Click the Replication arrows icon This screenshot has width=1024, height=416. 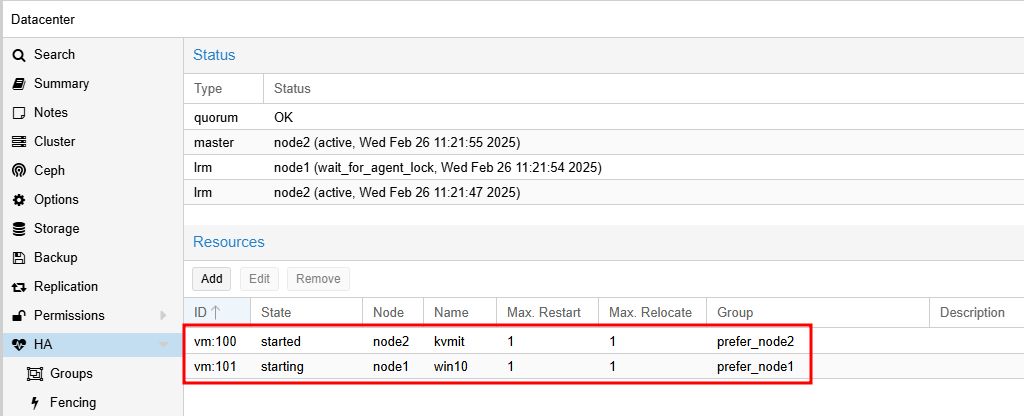click(20, 287)
